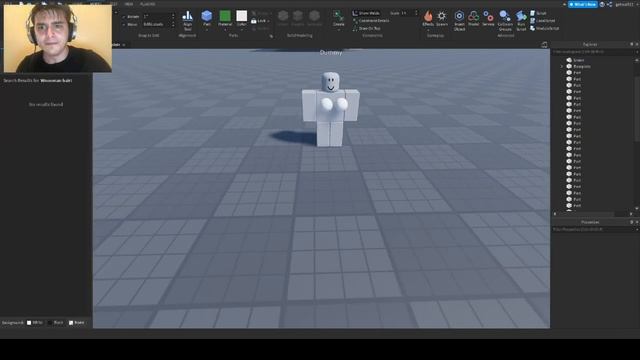
Task: Insert a ModuleScript
Action: [x=544, y=29]
